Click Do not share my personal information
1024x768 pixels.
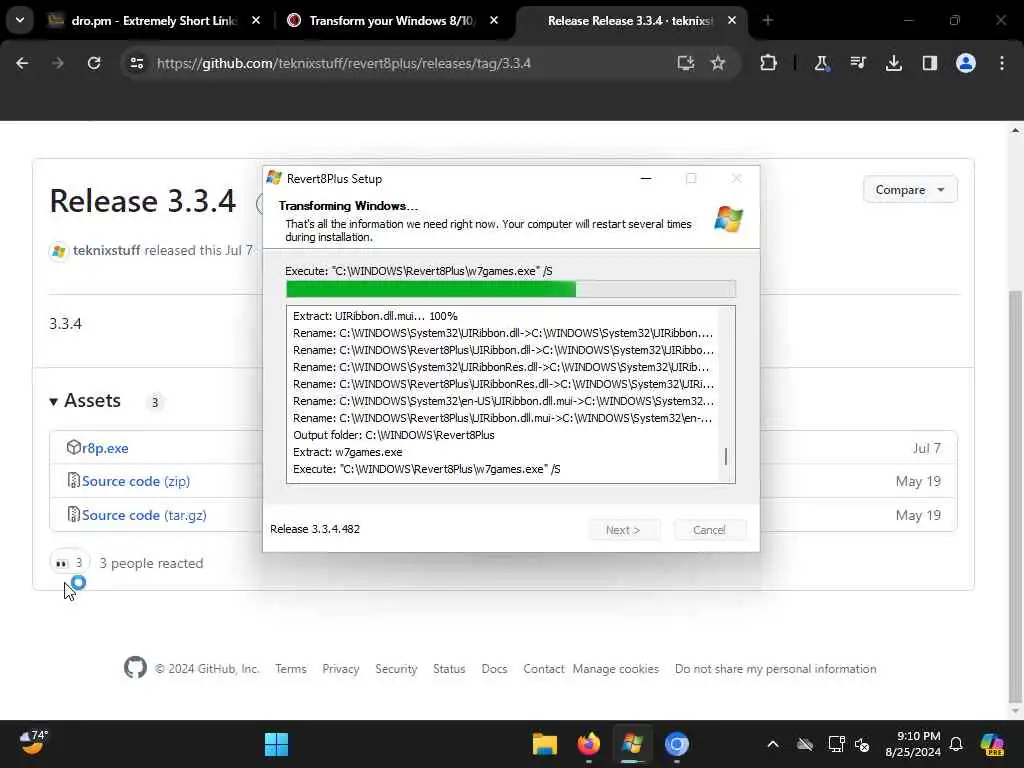coord(776,669)
